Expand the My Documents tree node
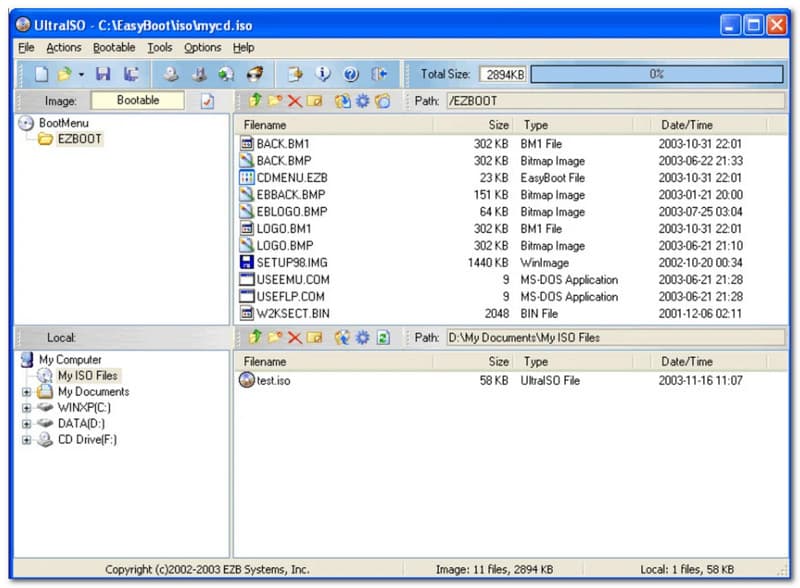 click(27, 392)
